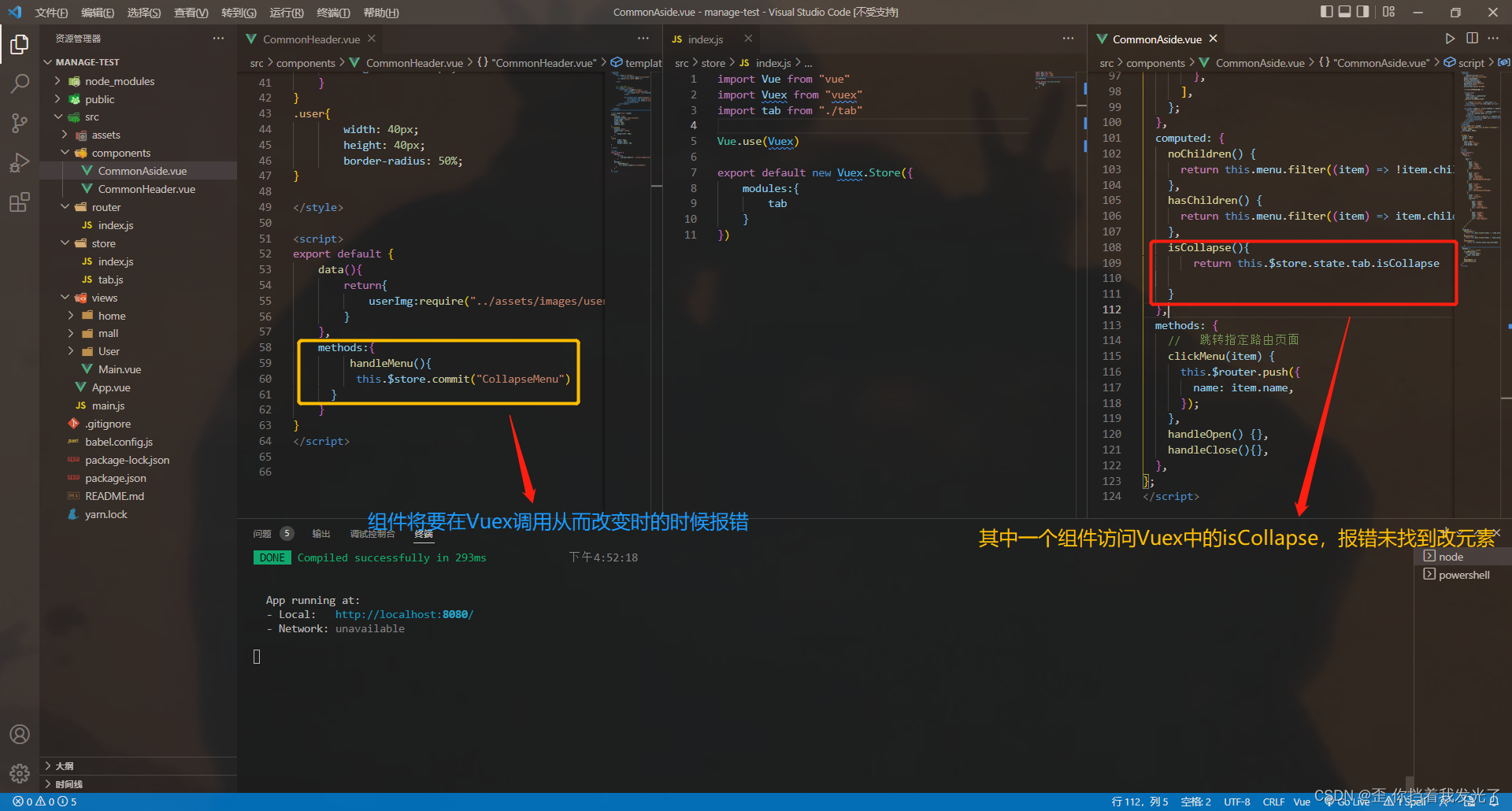Image resolution: width=1512 pixels, height=811 pixels.
Task: Close the CommonAside.vue tab
Action: (x=1213, y=39)
